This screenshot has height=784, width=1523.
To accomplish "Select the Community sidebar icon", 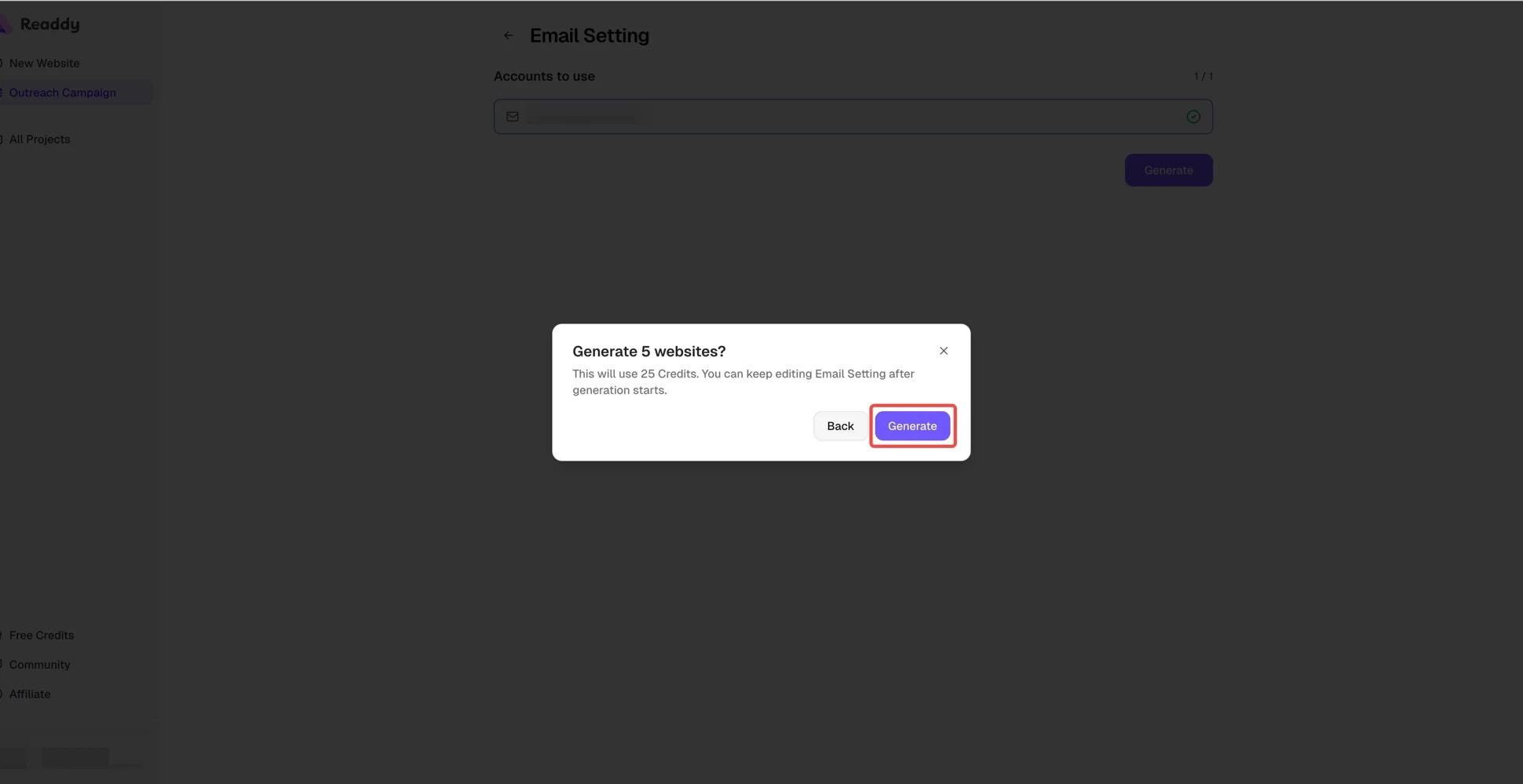I will pos(2,665).
